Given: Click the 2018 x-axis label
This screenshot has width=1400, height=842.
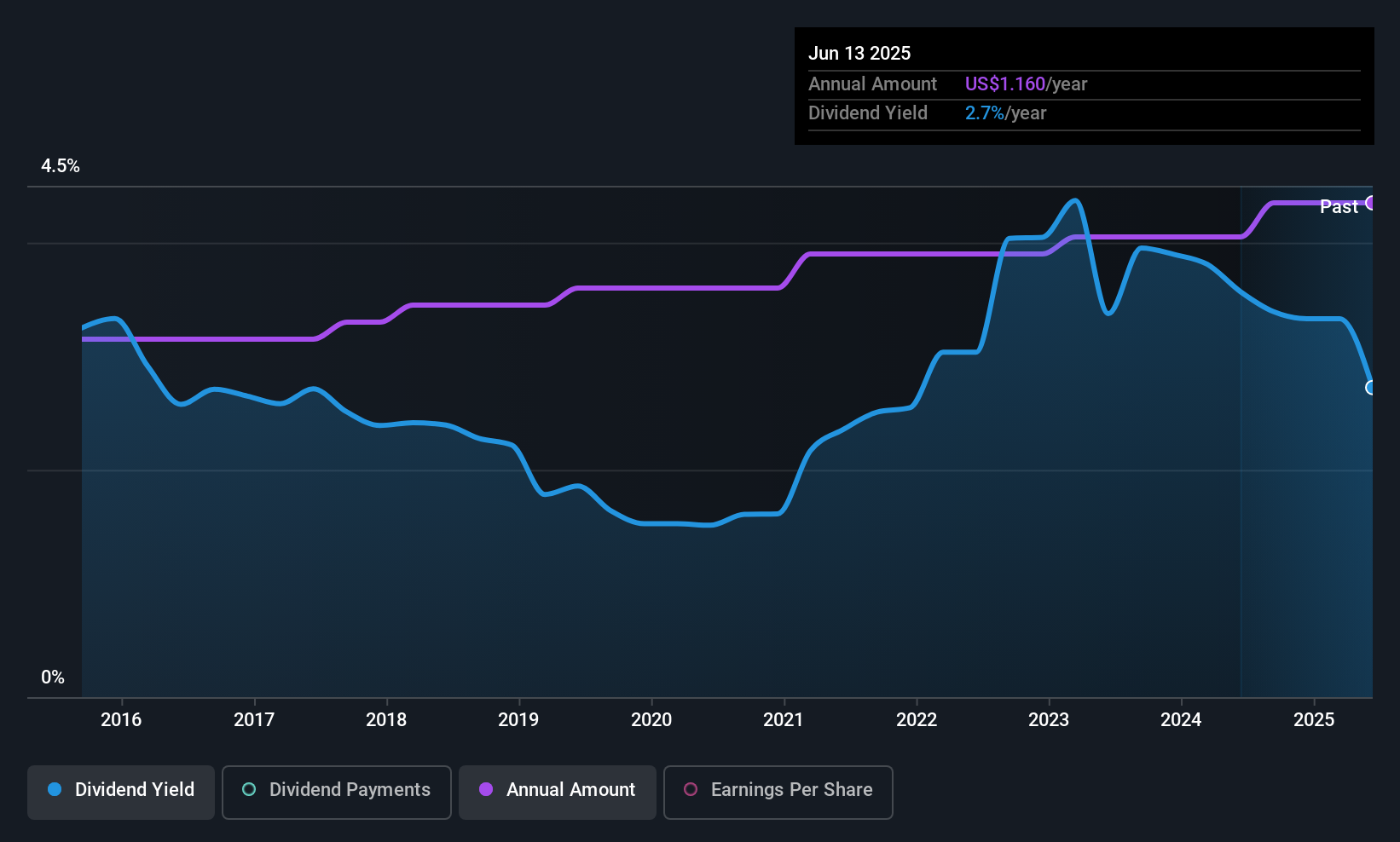Looking at the screenshot, I should point(386,719).
